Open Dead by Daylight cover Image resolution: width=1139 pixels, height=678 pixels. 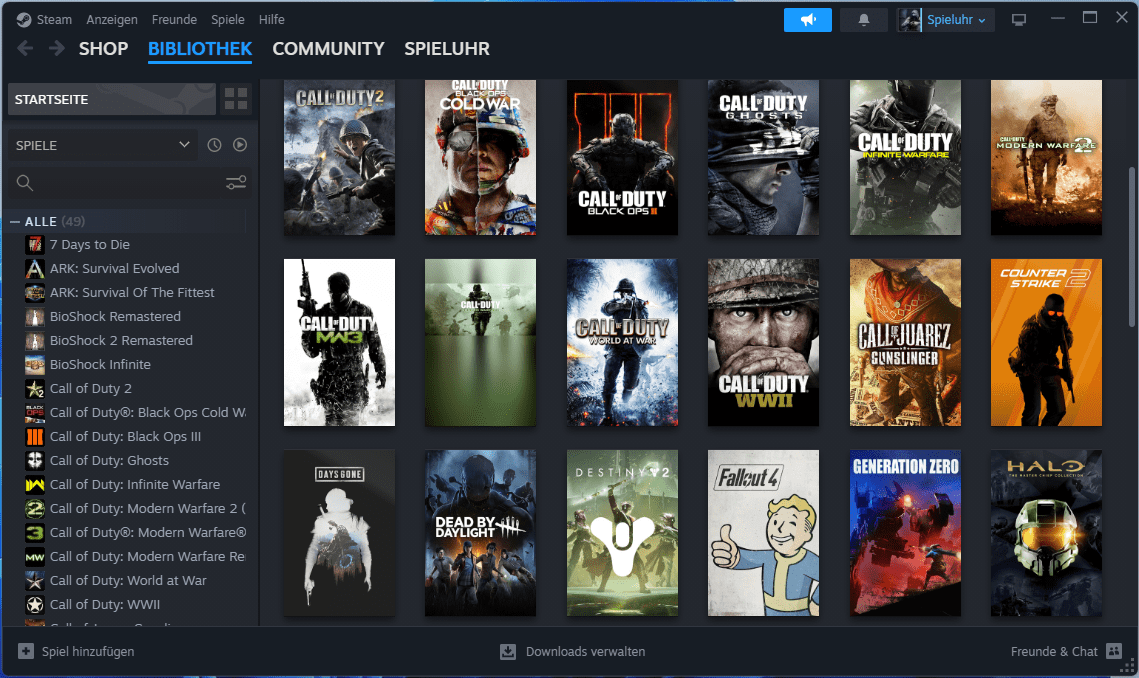pyautogui.click(x=480, y=533)
